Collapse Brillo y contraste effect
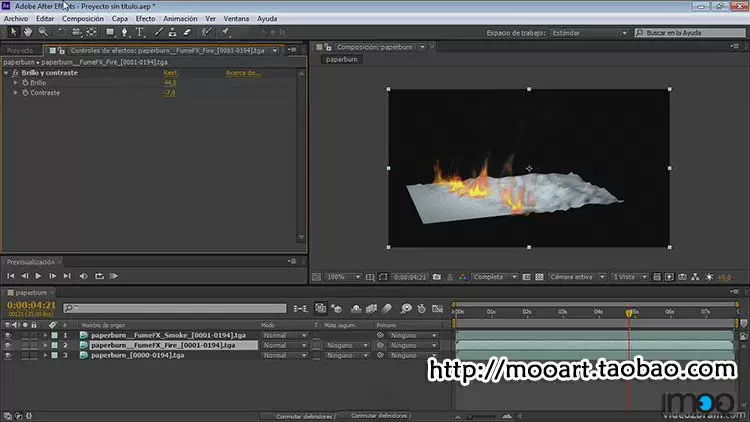Viewport: 750px width, 422px height. click(x=6, y=73)
